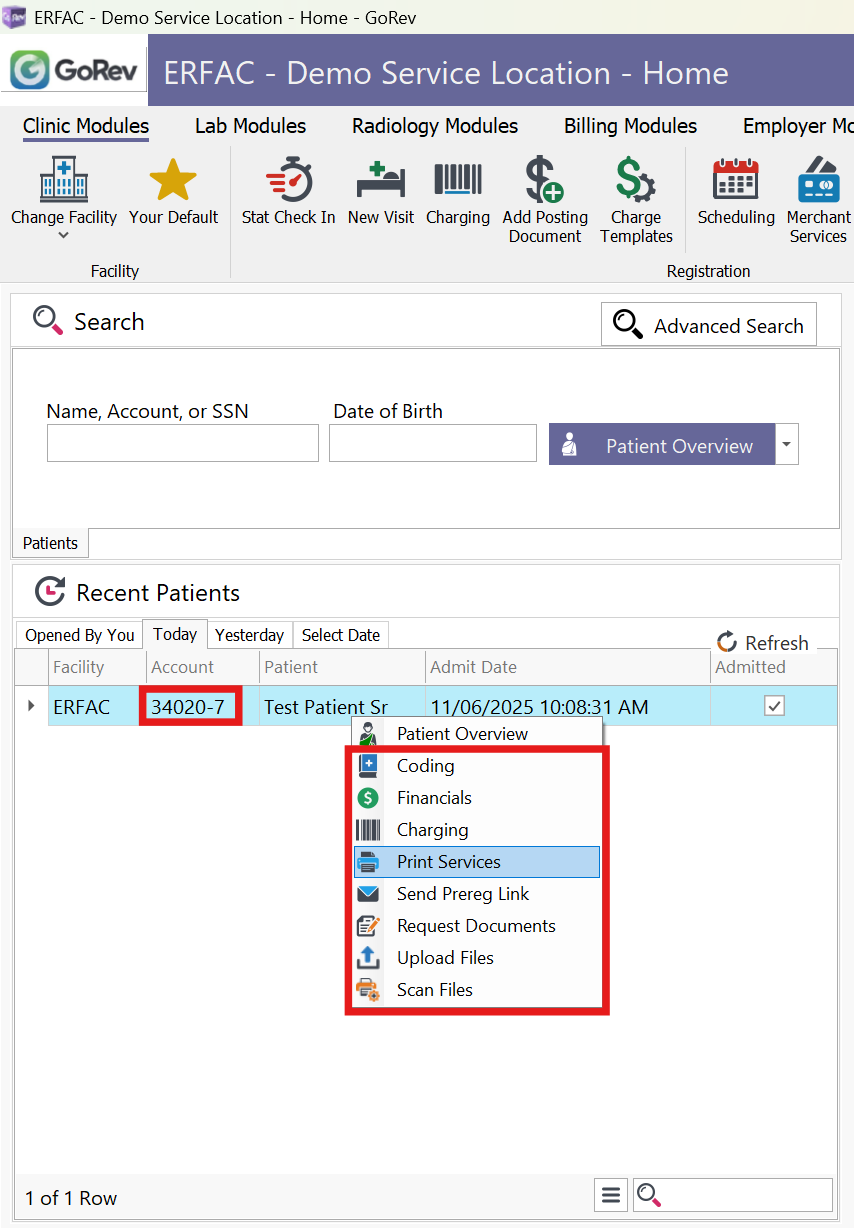
Task: Open the Billing Modules ribbon tab
Action: [x=630, y=126]
